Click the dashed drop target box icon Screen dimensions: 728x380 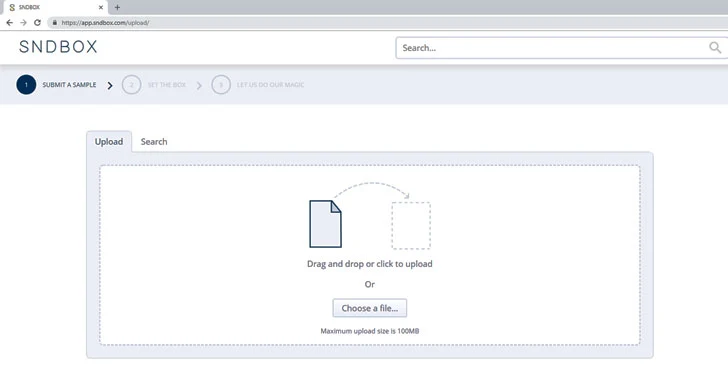click(x=411, y=225)
